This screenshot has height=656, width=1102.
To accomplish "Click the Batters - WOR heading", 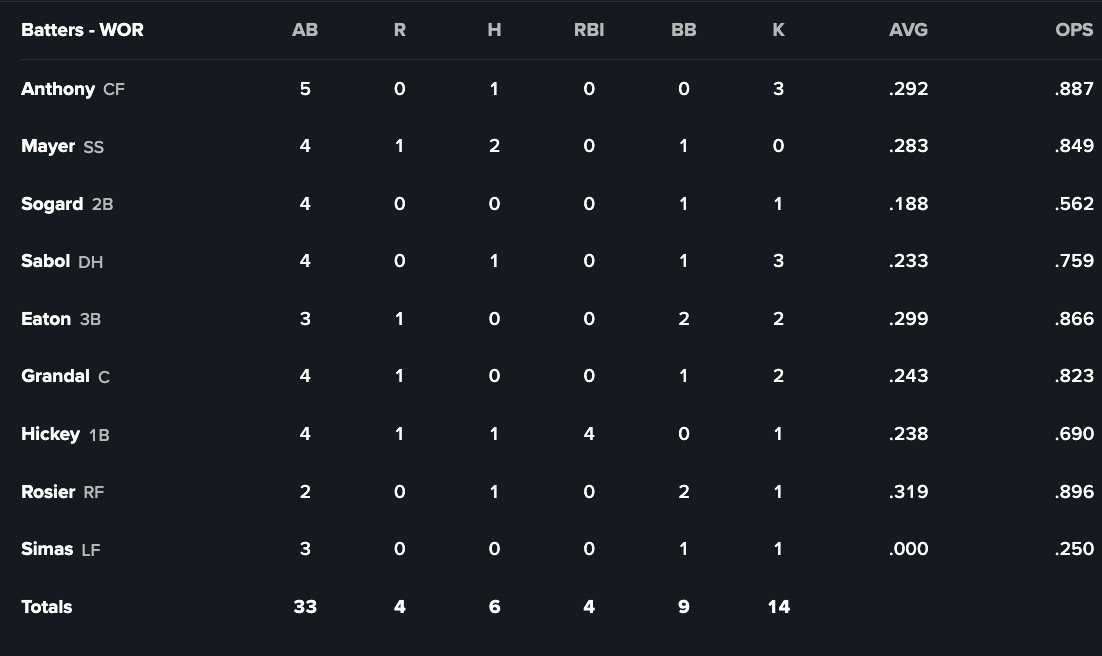I will tap(82, 30).
